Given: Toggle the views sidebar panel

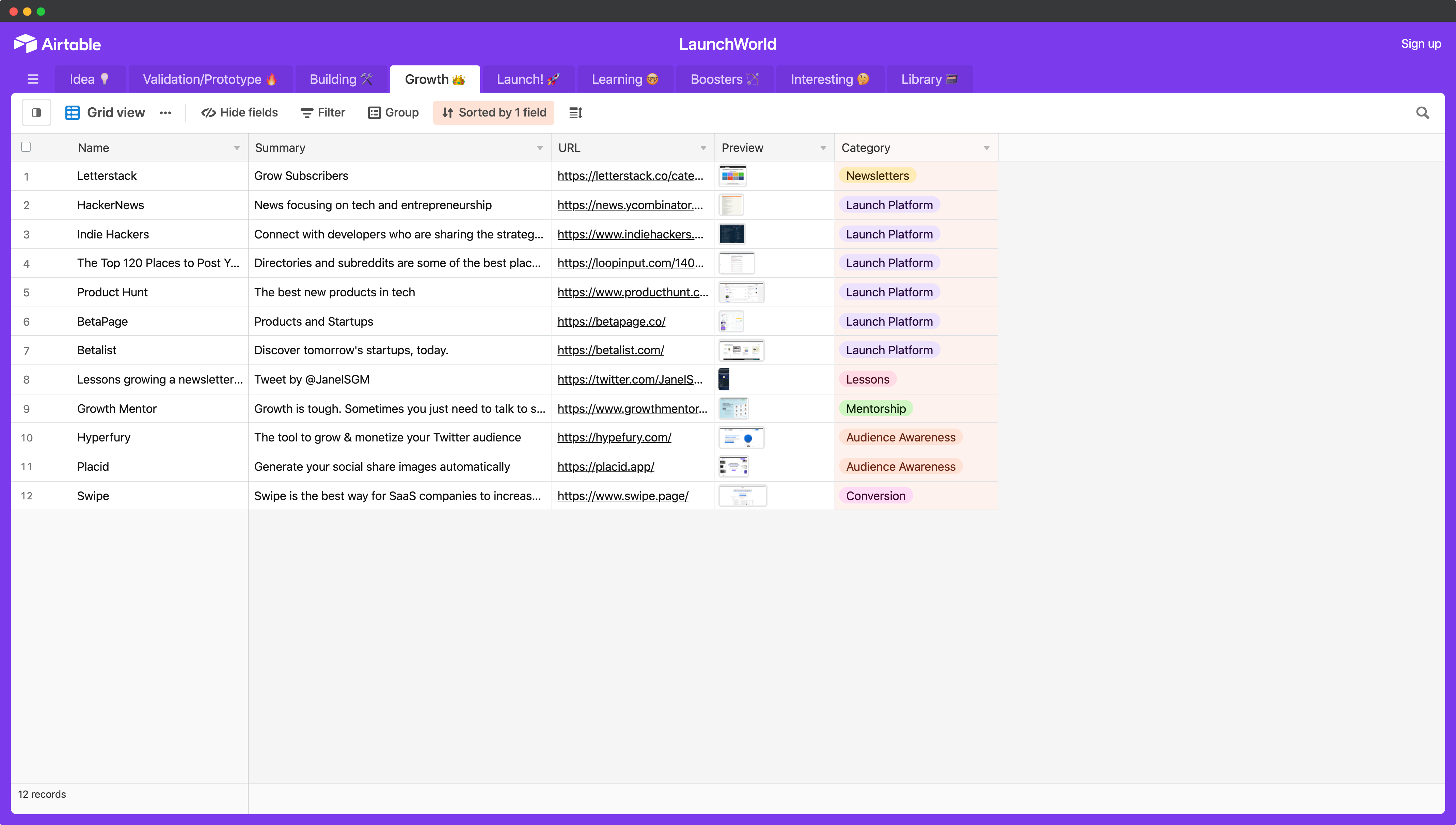Looking at the screenshot, I should [36, 113].
